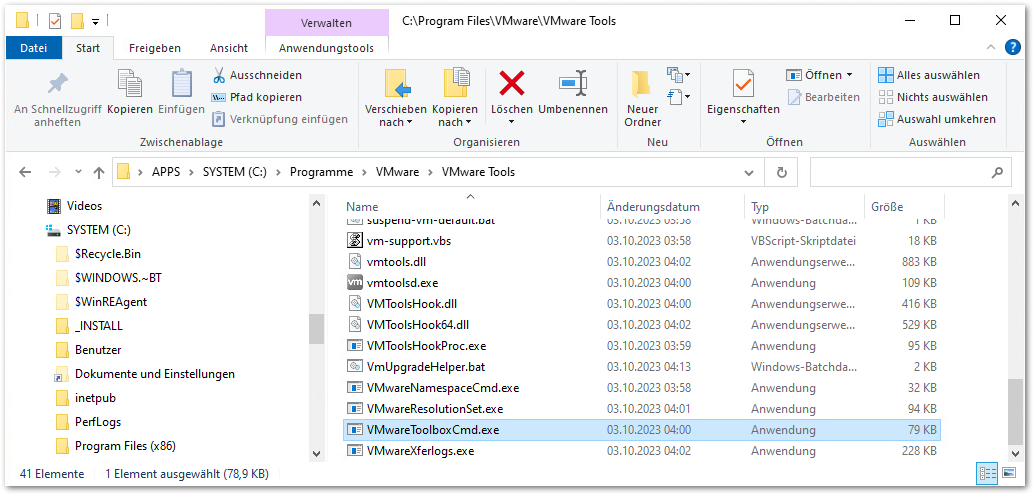Click the Eigenschaften (properties) icon
The width and height of the screenshot is (1034, 495).
click(743, 84)
